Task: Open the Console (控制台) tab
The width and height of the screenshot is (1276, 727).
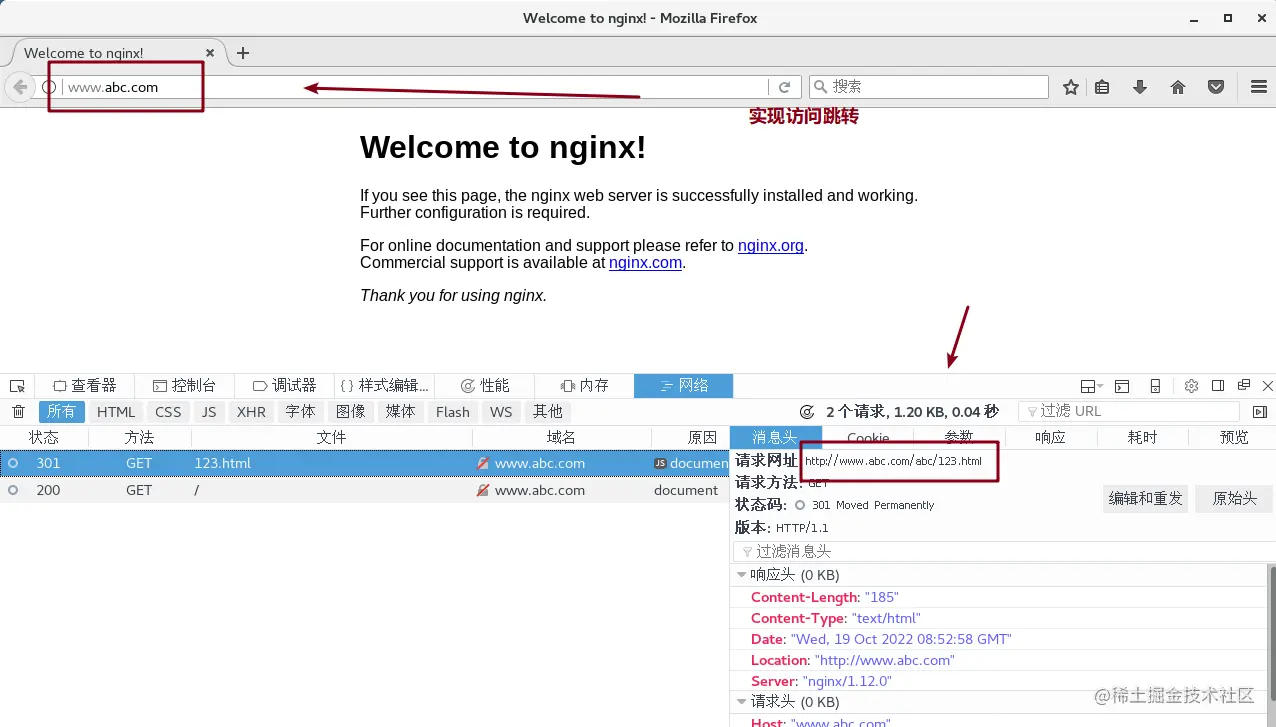Action: (x=184, y=386)
